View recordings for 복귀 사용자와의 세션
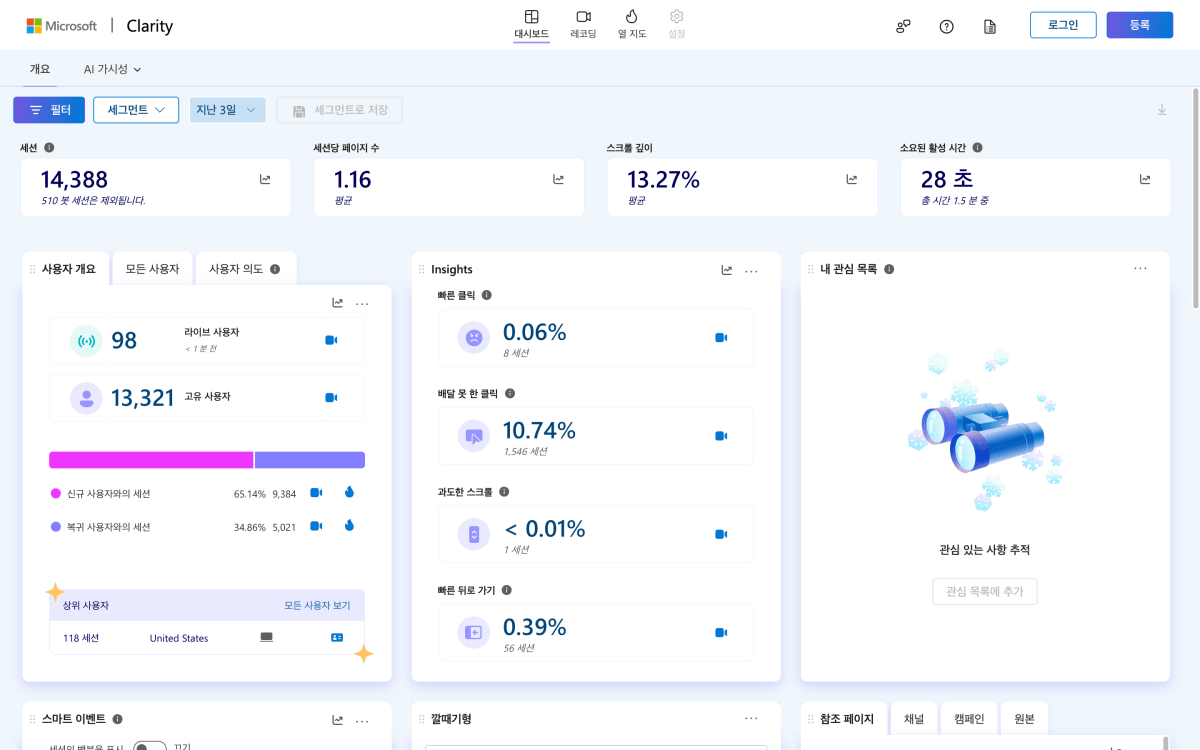 pyautogui.click(x=316, y=526)
